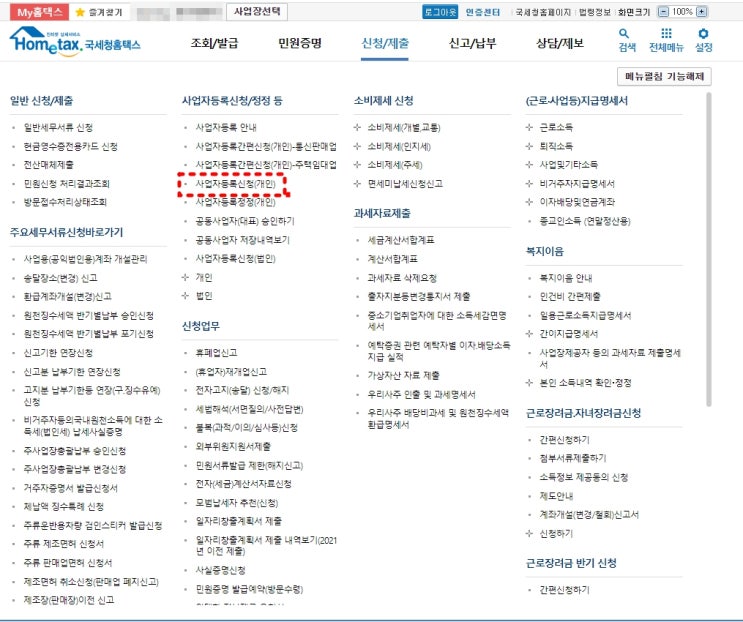Viewport: 743px width, 622px height.
Task: Expand 퇴직소득 plus icon
Action: [x=529, y=146]
